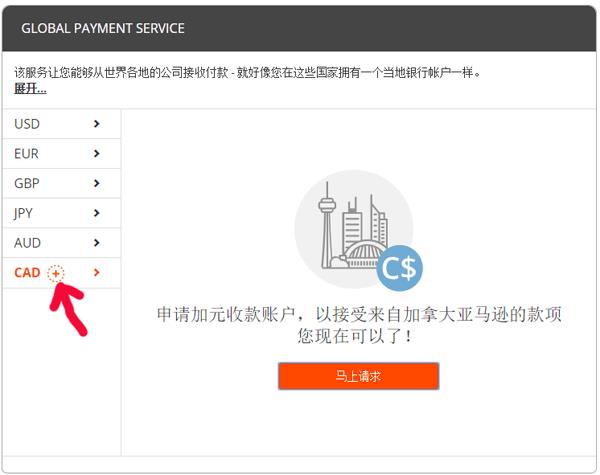Screen dimensions: 600x475
Task: Click the plus icon next to CAD
Action: 56,273
